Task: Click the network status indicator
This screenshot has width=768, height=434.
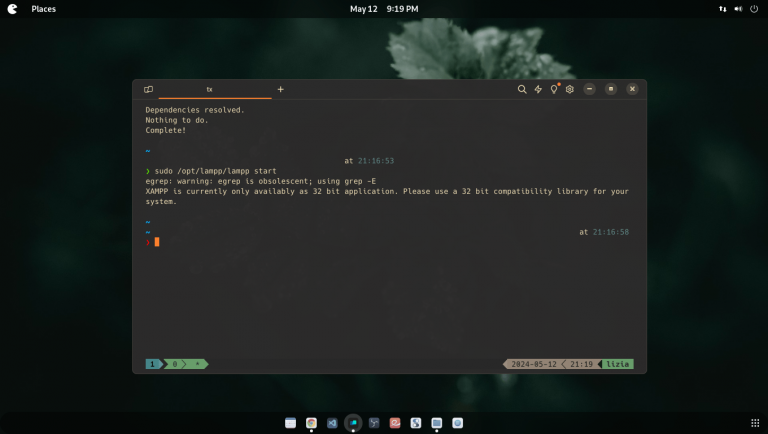Action: coord(723,9)
